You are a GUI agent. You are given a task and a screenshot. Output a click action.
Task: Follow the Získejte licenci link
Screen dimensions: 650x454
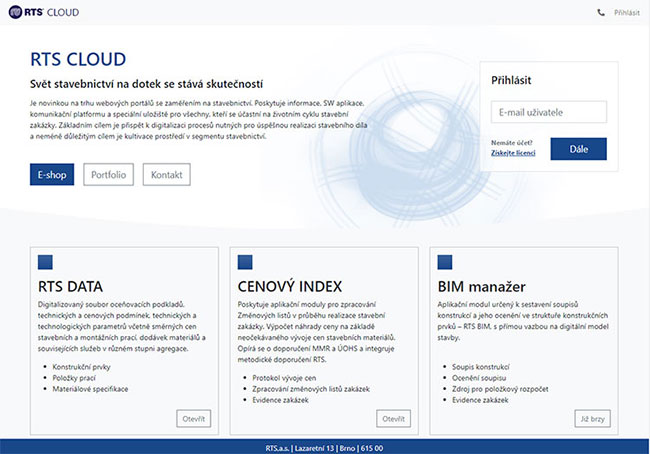click(x=513, y=153)
